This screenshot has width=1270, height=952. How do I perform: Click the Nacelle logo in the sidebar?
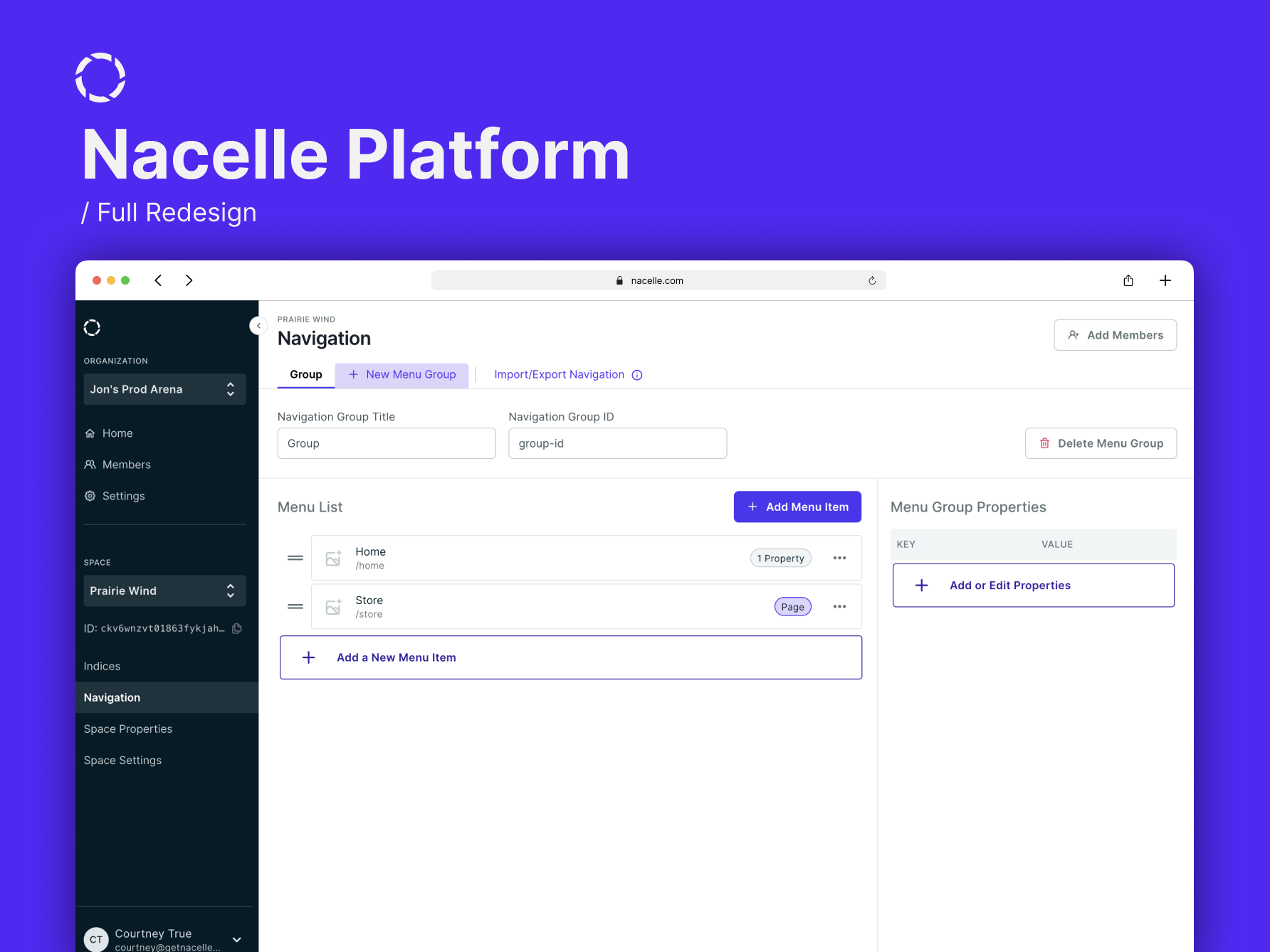92,327
